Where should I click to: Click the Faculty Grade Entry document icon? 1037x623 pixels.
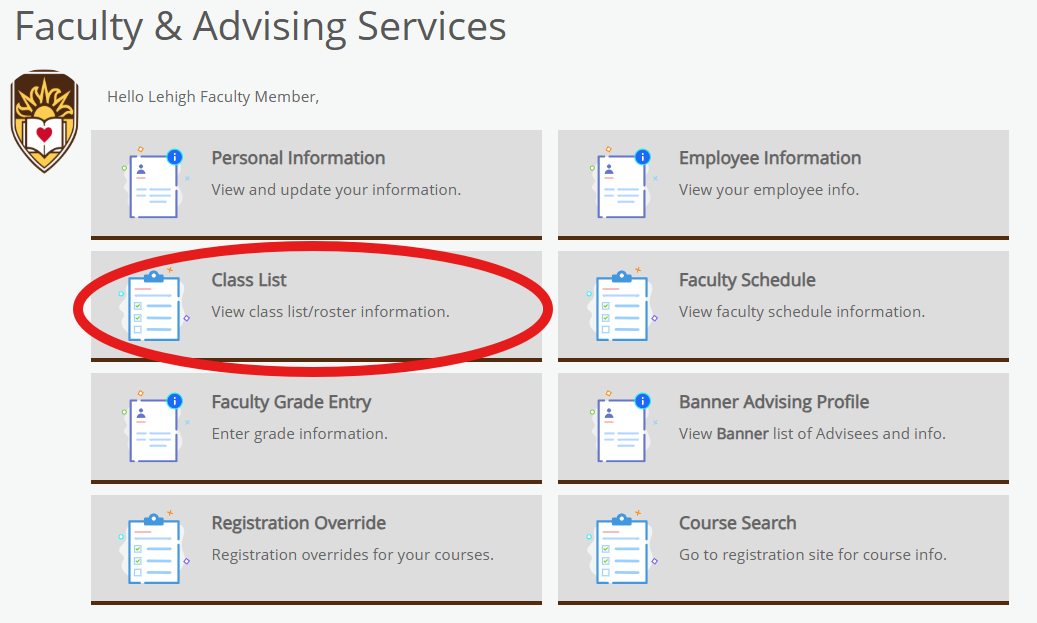coord(155,427)
